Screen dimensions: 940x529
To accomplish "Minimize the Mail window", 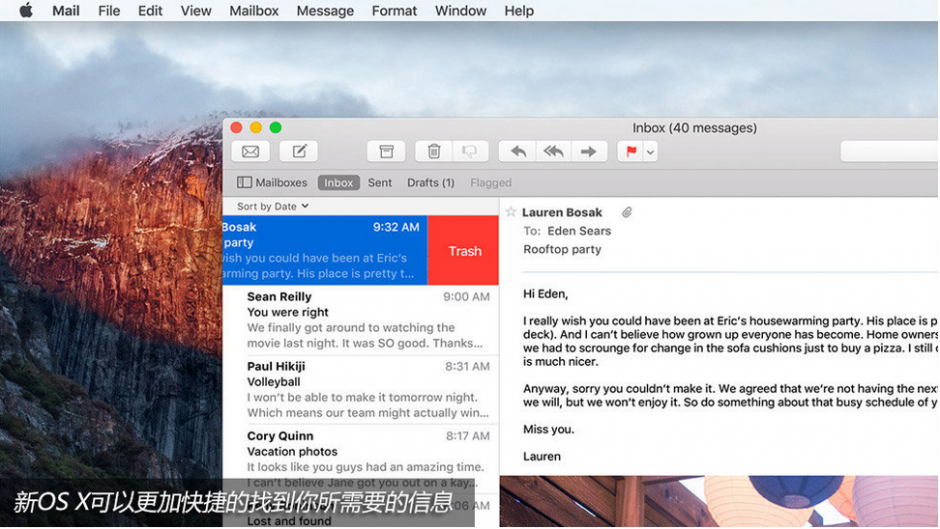I will 256,128.
